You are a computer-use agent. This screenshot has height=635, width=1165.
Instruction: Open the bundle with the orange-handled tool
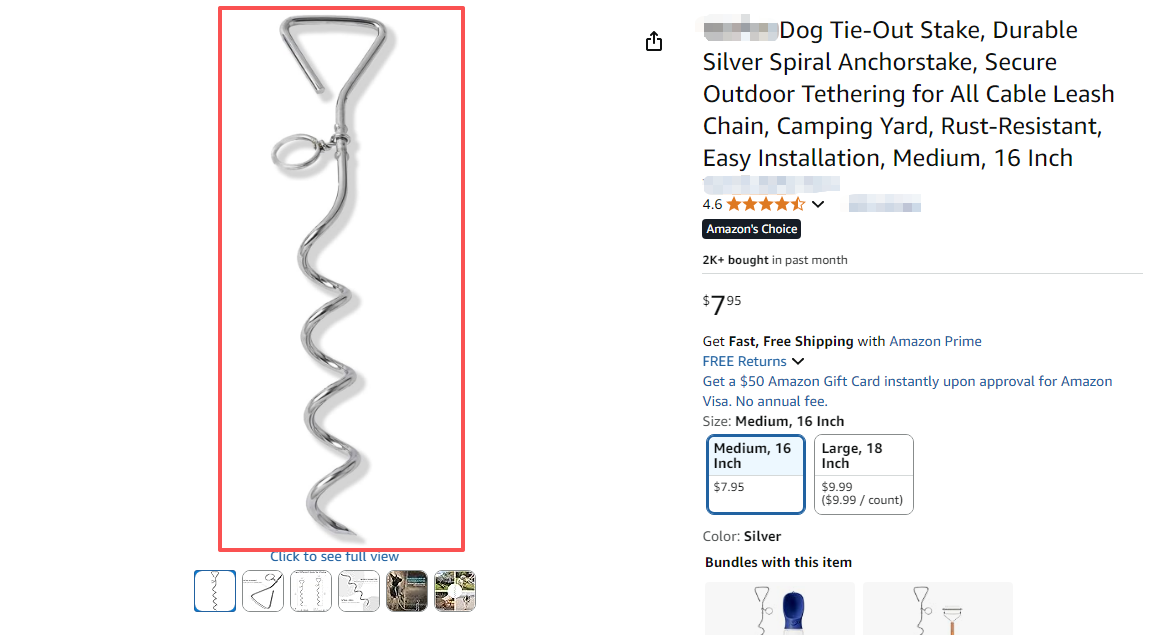click(937, 608)
